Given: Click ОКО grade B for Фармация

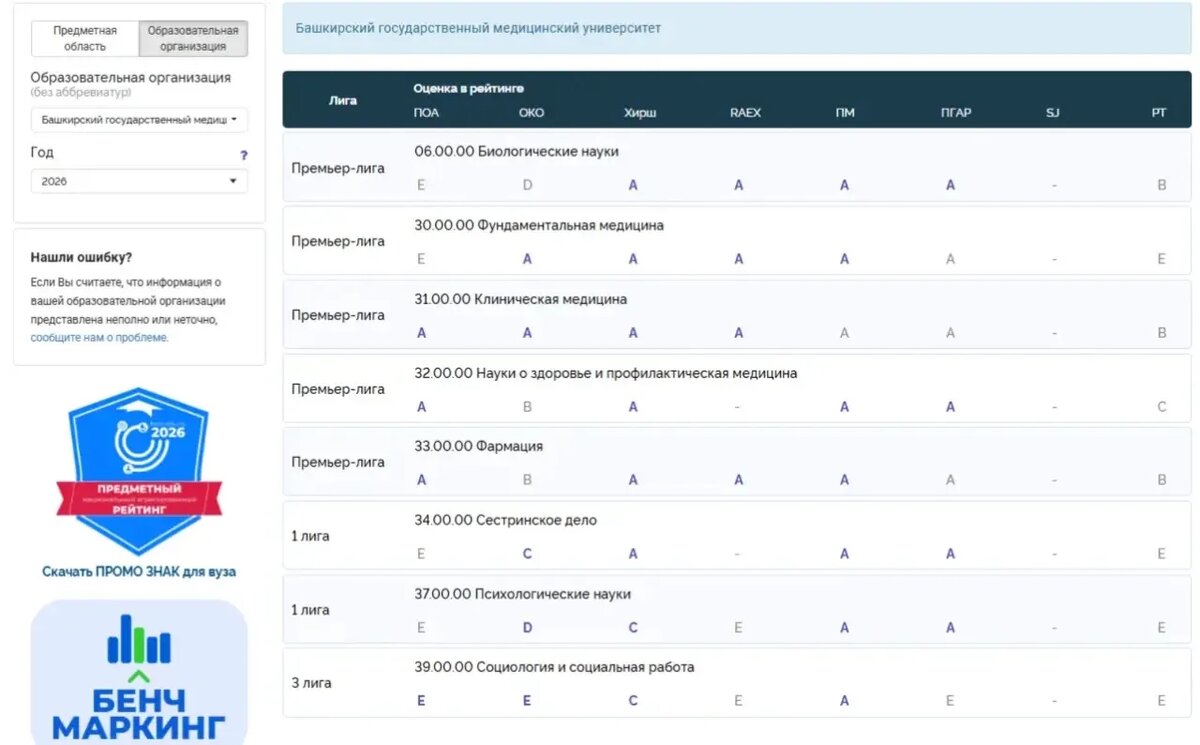Looking at the screenshot, I should (527, 480).
